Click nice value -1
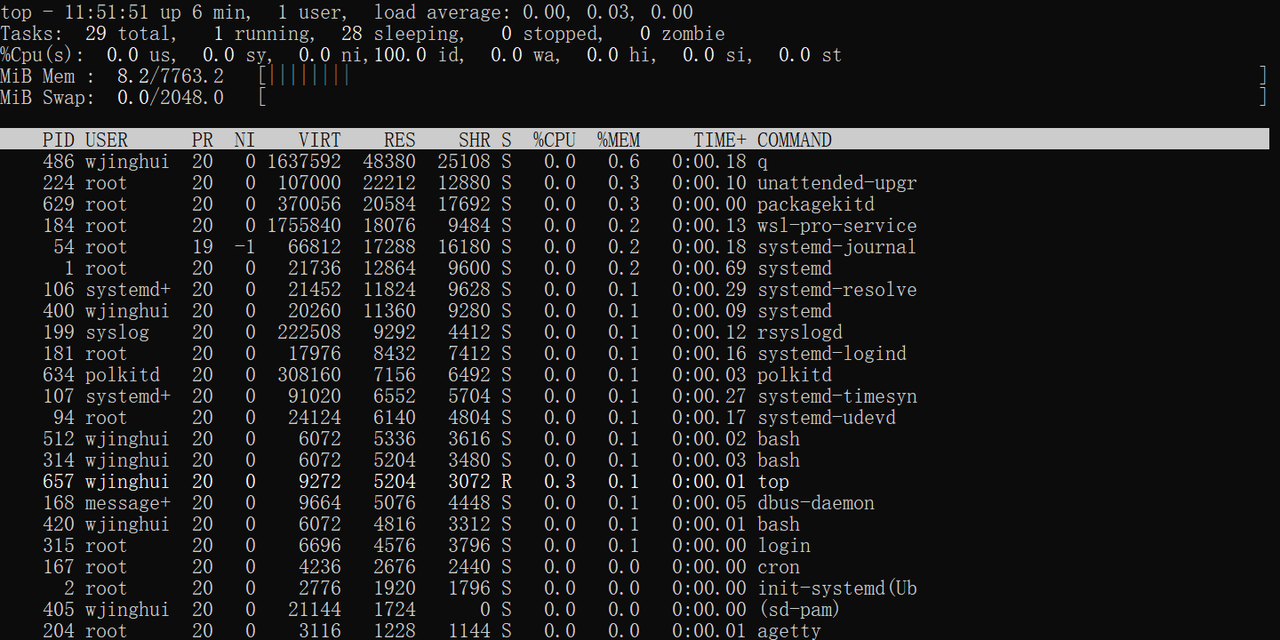The width and height of the screenshot is (1280, 640). [245, 247]
